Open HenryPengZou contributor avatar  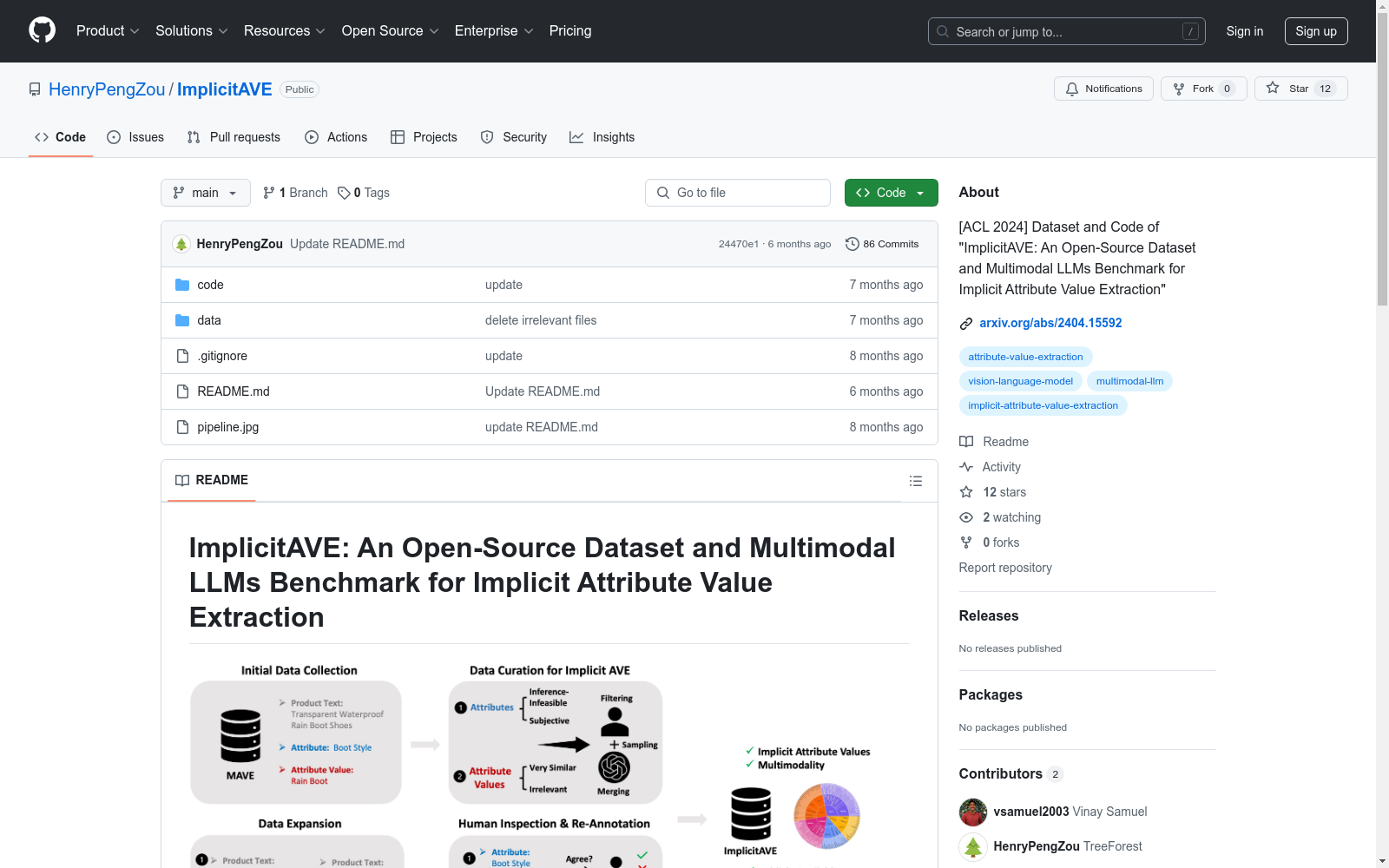tap(973, 847)
